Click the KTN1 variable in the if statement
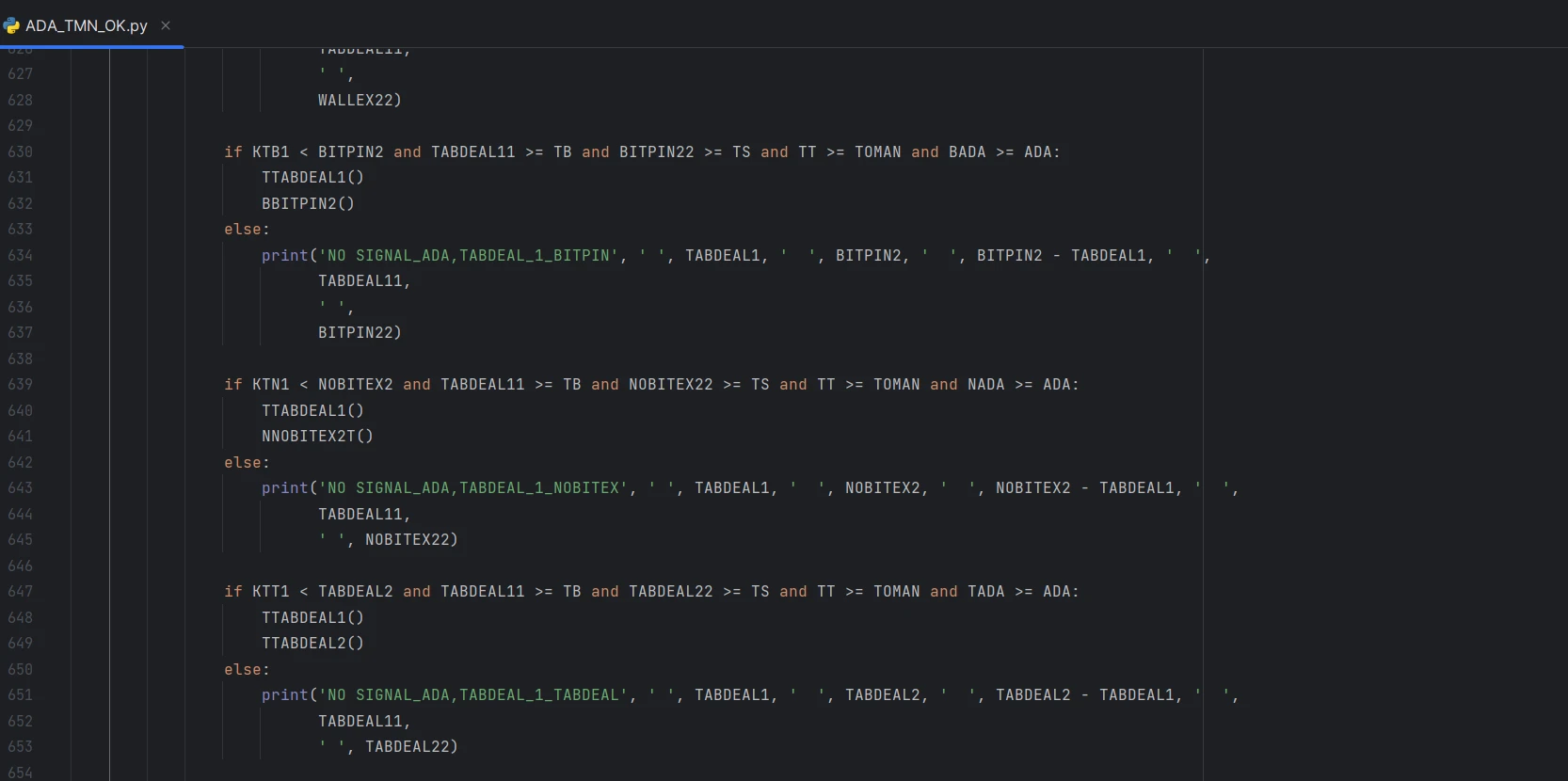The image size is (1568, 781). pos(270,384)
